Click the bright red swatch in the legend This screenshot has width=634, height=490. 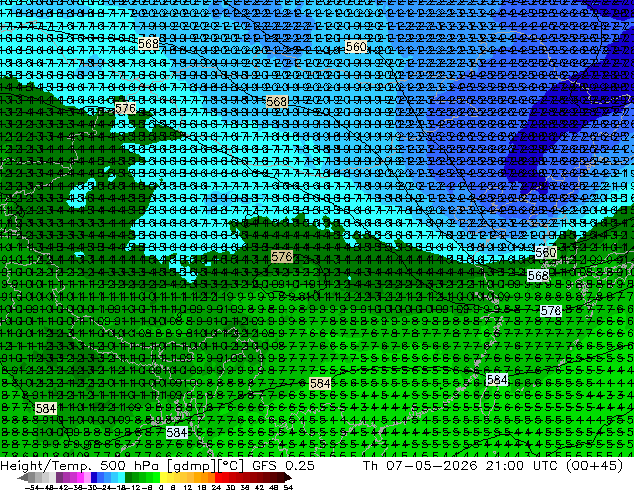tap(218, 478)
